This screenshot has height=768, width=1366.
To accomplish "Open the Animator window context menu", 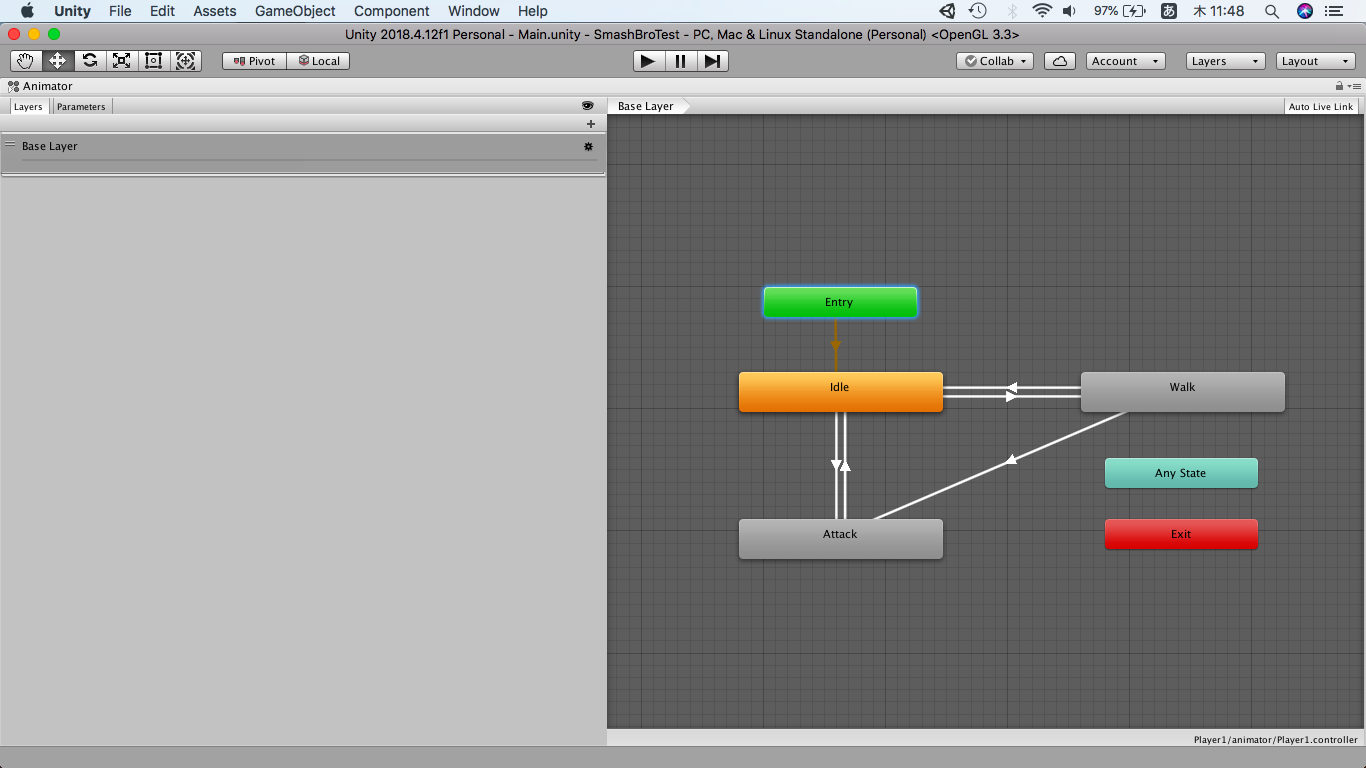I will (x=1355, y=87).
